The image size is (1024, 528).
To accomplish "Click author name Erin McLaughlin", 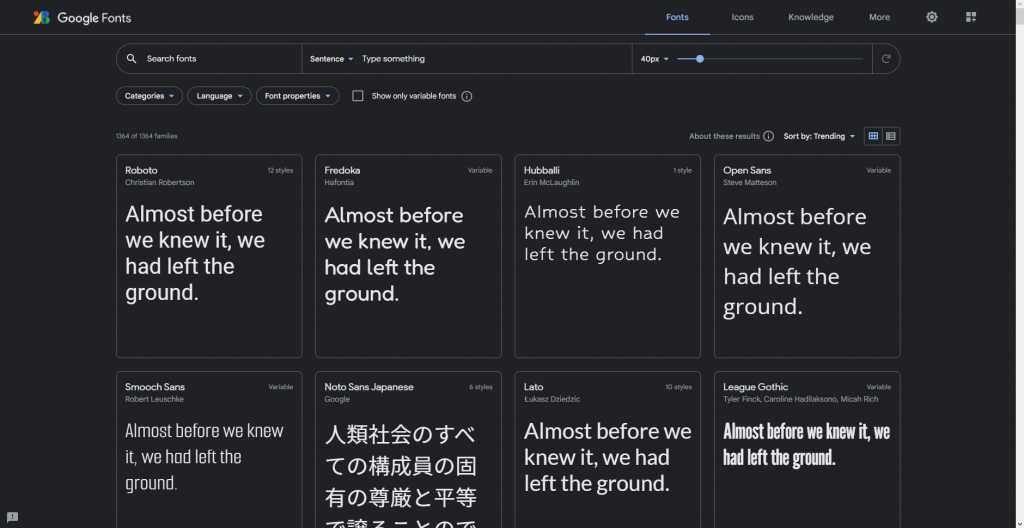I will (x=551, y=182).
